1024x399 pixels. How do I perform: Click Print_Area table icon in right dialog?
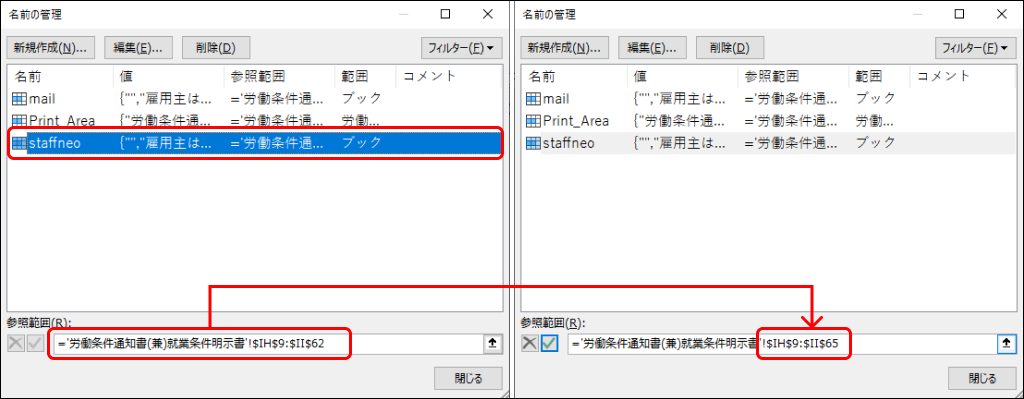pos(534,121)
